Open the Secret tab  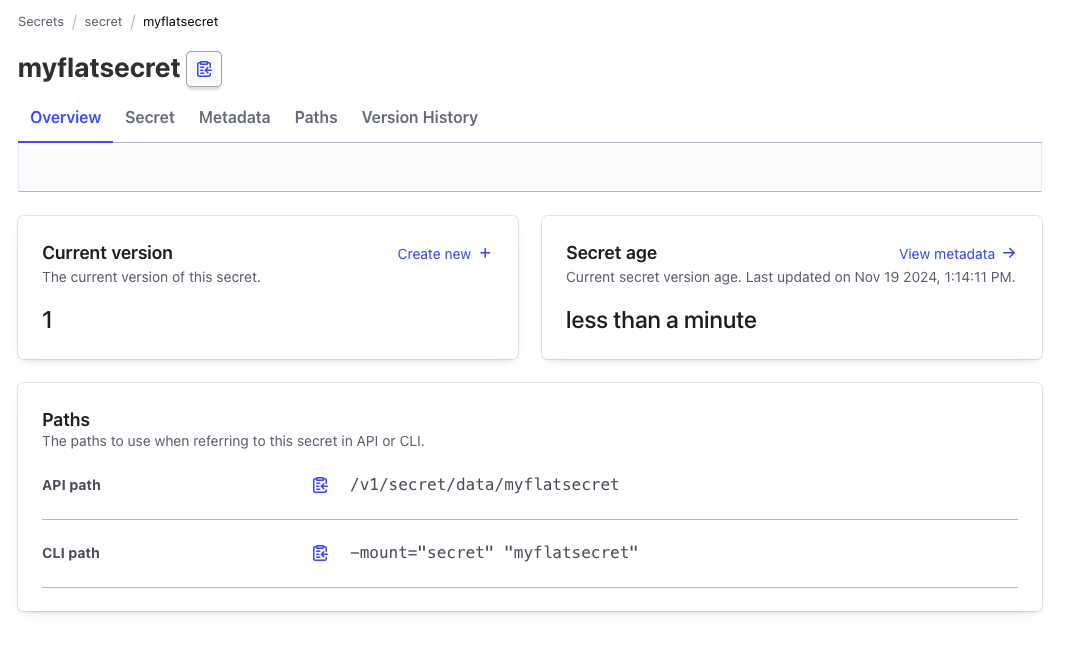(150, 117)
